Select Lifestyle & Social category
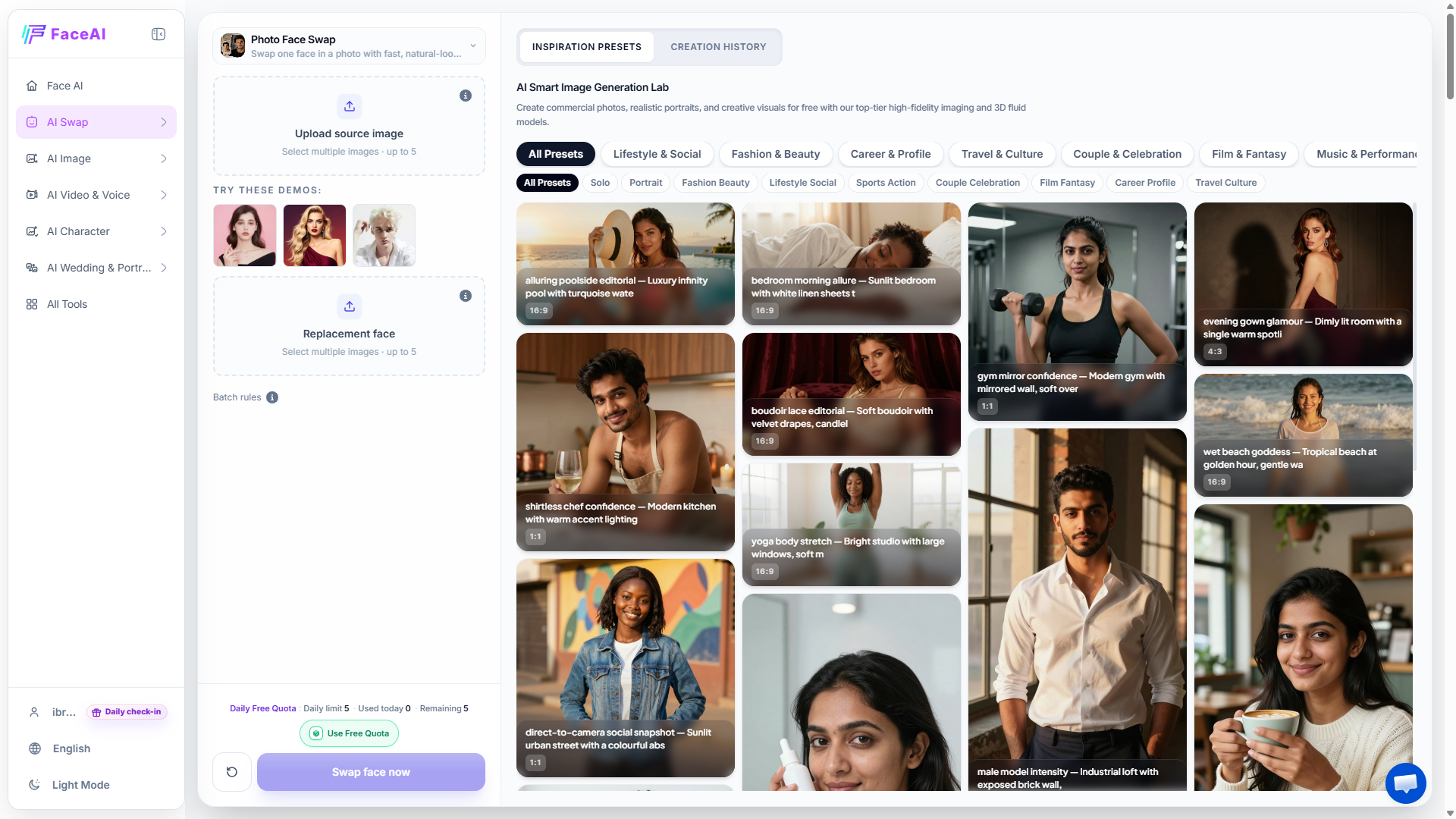Screen dimensions: 1456x819 click(x=657, y=154)
